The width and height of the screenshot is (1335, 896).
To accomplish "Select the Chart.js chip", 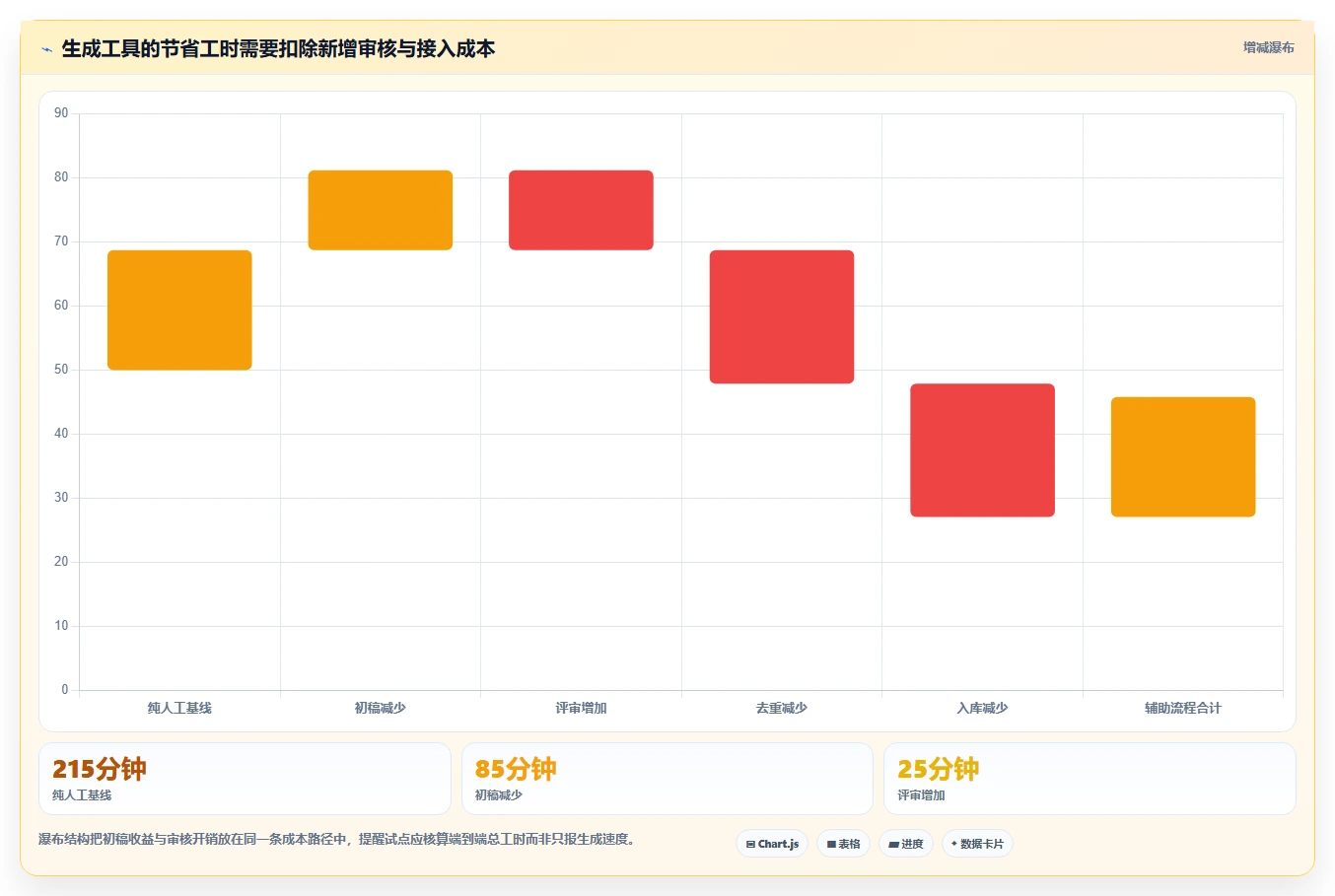I will click(772, 844).
